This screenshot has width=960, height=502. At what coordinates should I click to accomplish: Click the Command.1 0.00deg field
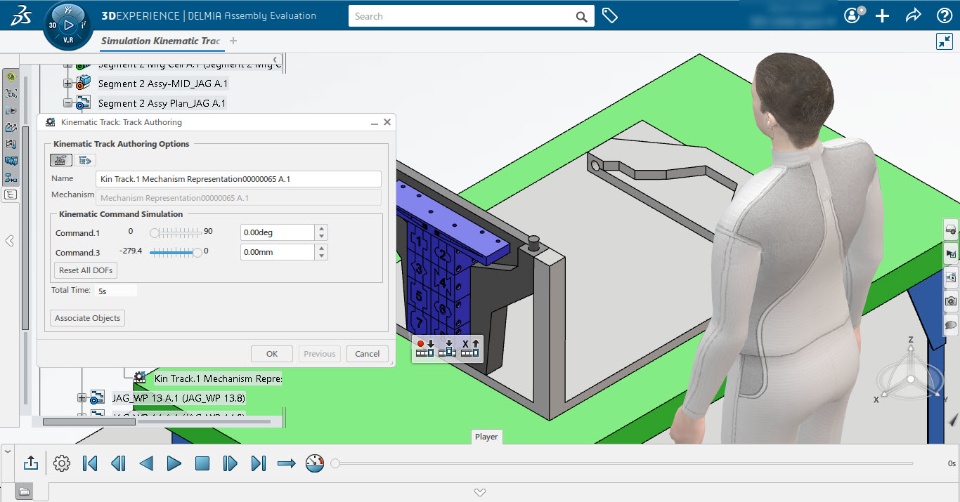277,233
